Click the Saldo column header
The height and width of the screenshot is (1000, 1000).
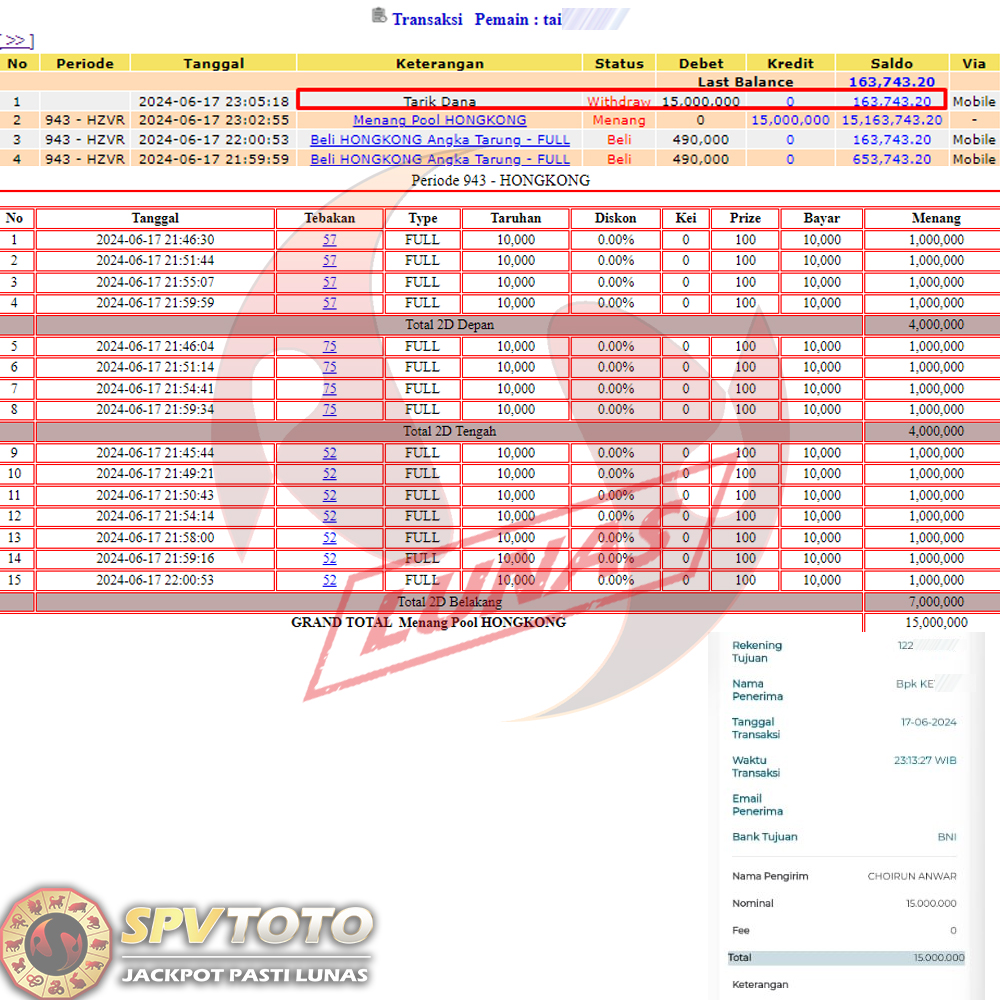click(x=890, y=63)
